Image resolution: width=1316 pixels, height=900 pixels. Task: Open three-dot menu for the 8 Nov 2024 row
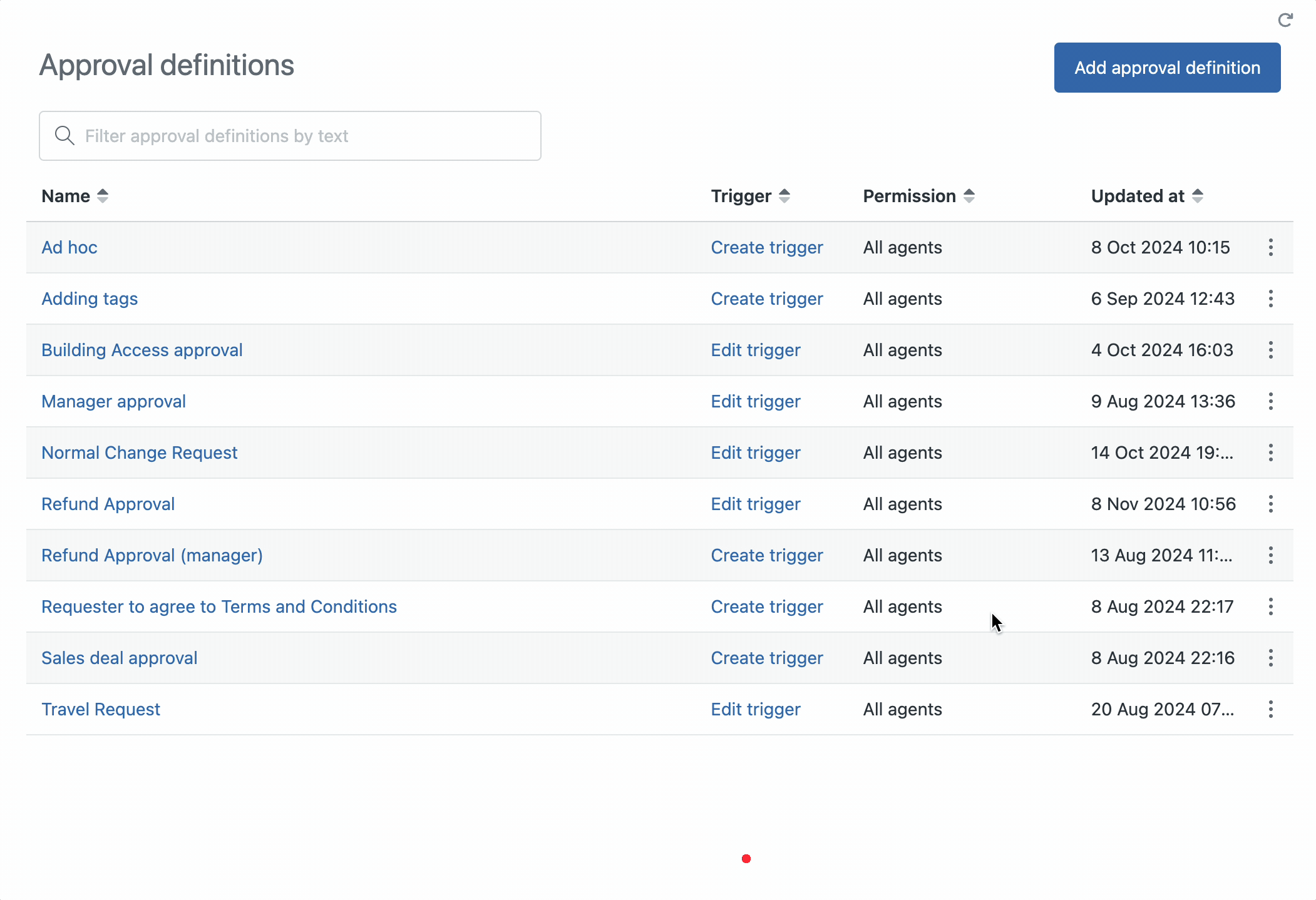[1270, 504]
